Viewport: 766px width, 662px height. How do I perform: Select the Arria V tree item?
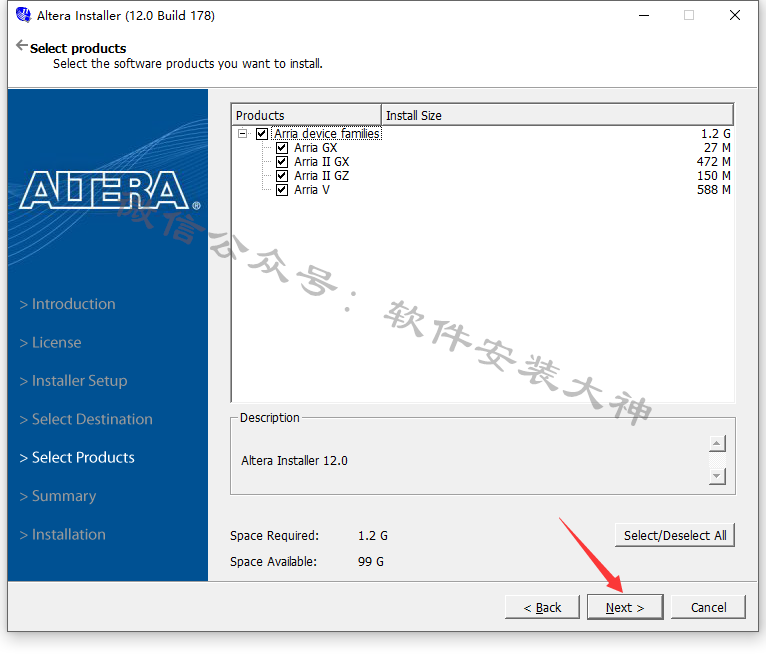(x=312, y=190)
